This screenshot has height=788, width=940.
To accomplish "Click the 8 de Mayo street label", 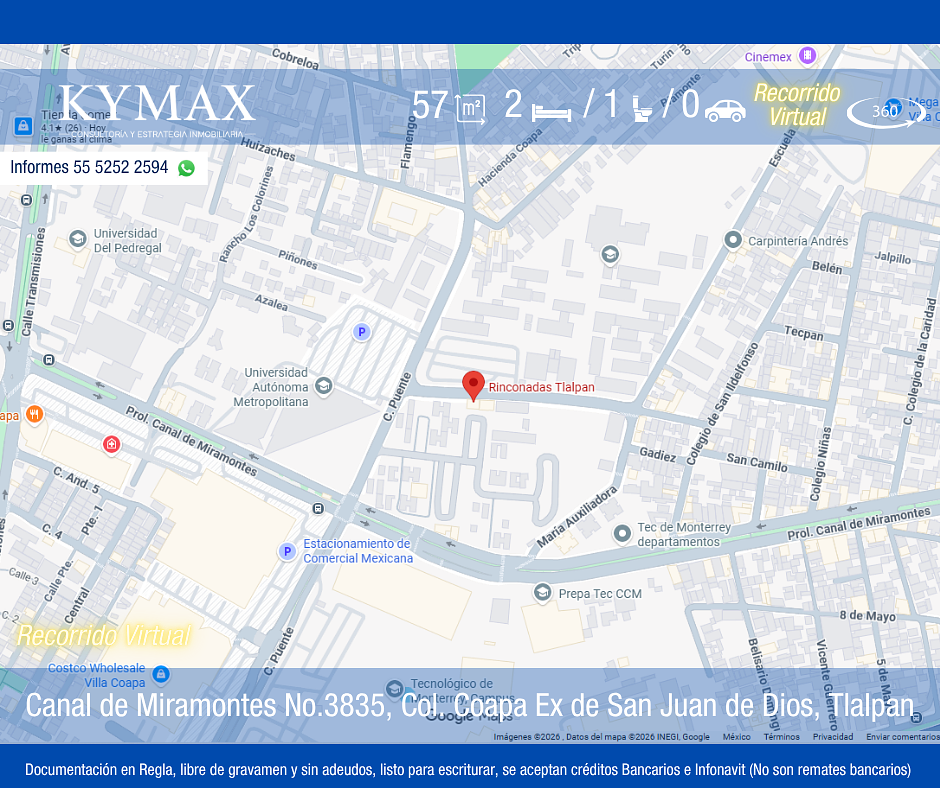I will point(867,615).
